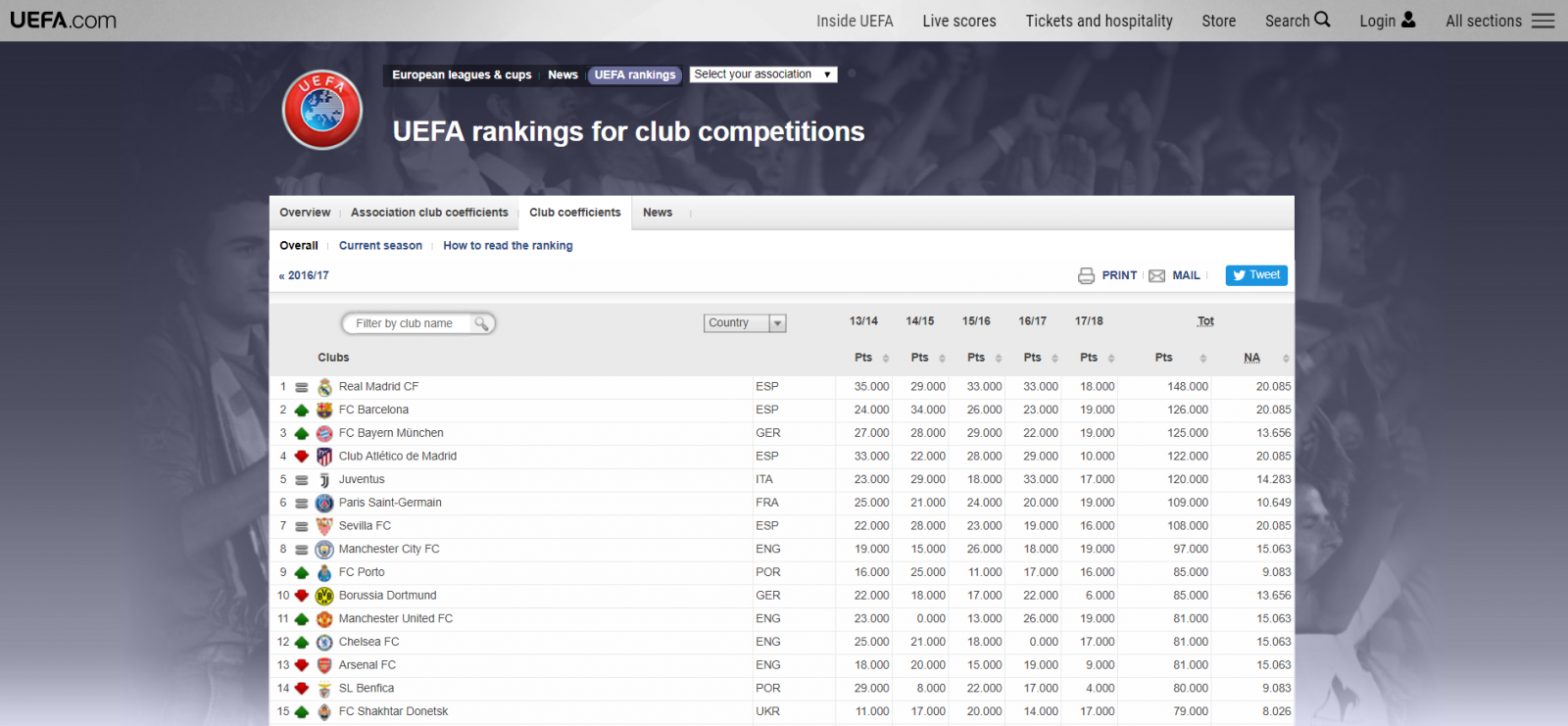
Task: Open the Store link
Action: click(x=1219, y=21)
